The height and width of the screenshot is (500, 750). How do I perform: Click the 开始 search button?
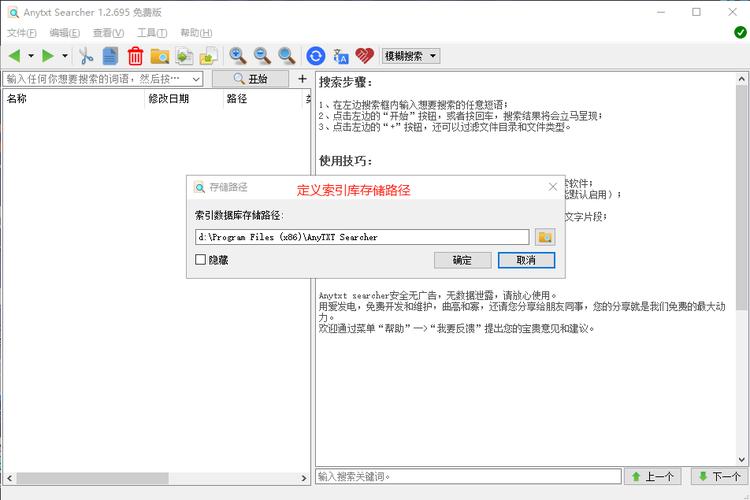click(251, 79)
